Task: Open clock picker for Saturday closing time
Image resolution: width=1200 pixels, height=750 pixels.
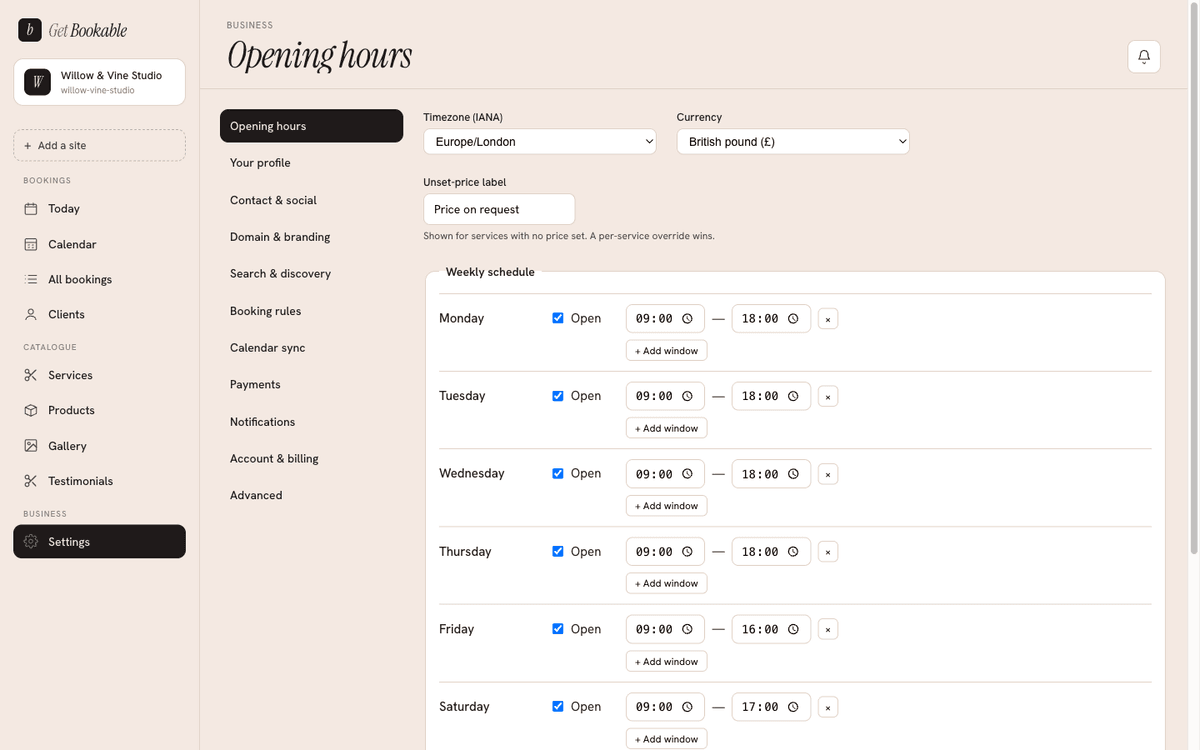Action: point(793,707)
